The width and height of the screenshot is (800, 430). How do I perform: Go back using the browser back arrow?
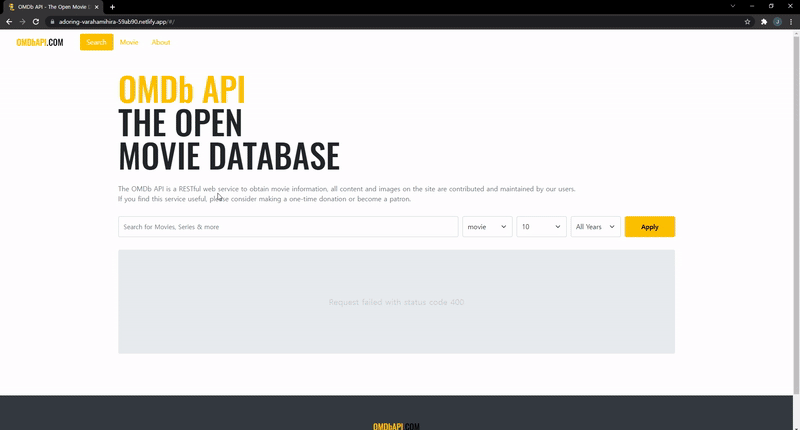pos(9,22)
